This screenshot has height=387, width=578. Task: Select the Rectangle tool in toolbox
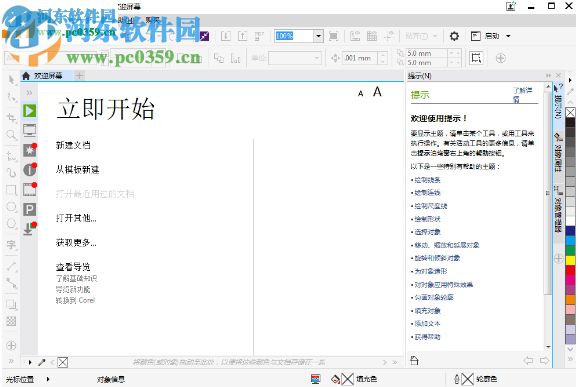click(12, 190)
